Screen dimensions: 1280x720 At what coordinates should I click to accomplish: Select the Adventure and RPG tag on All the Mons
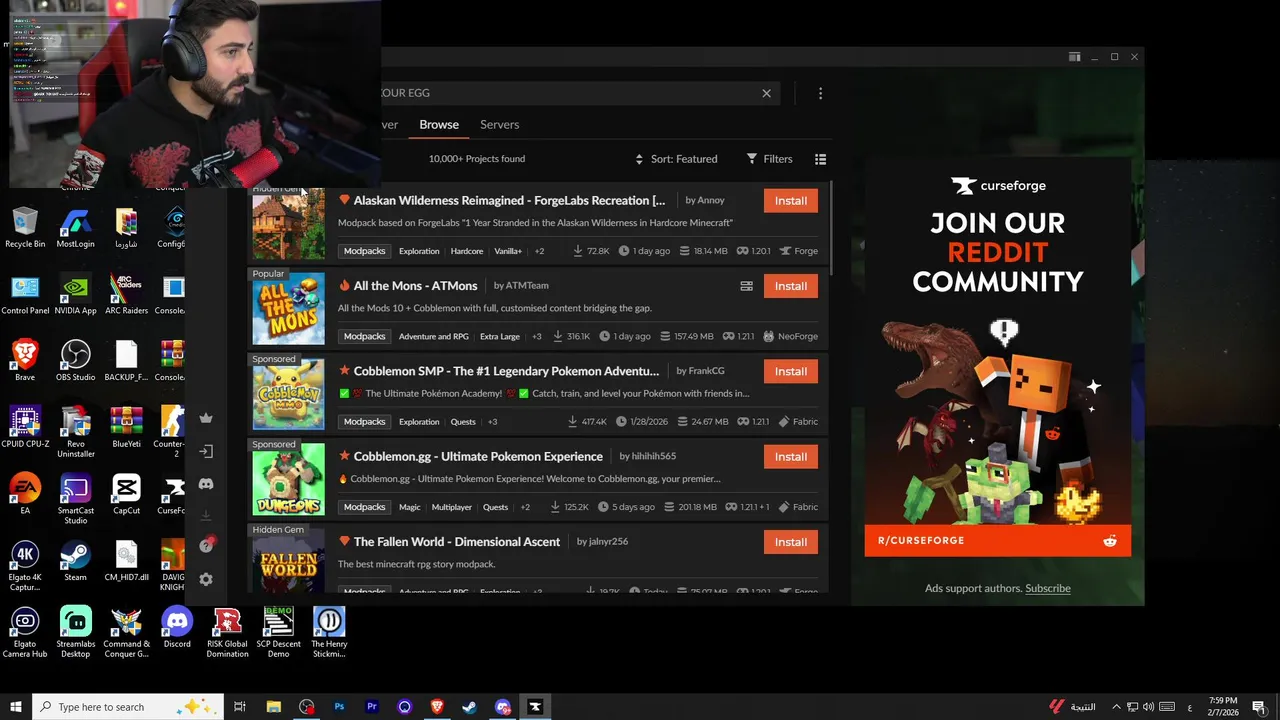[434, 337]
